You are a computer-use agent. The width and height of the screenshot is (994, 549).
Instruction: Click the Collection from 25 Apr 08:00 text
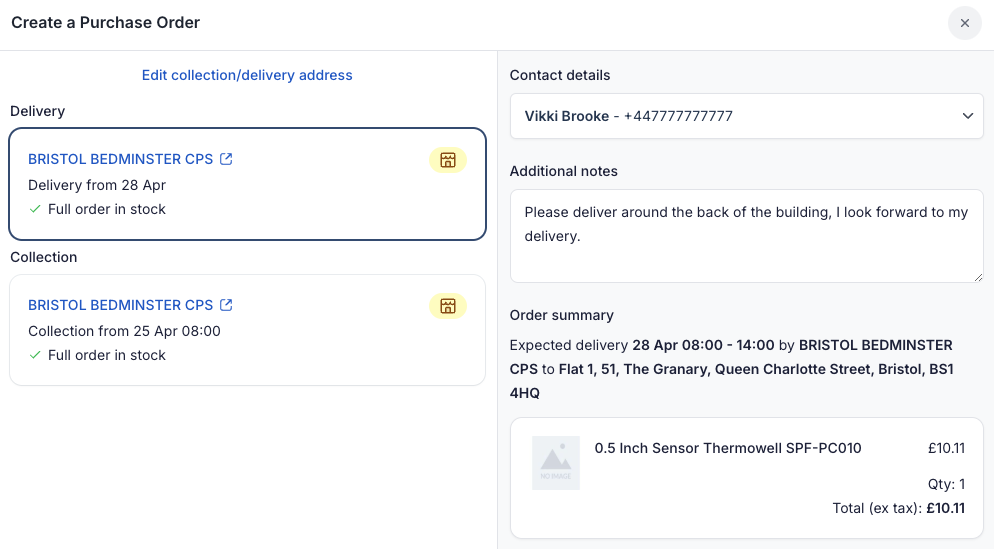tap(124, 331)
